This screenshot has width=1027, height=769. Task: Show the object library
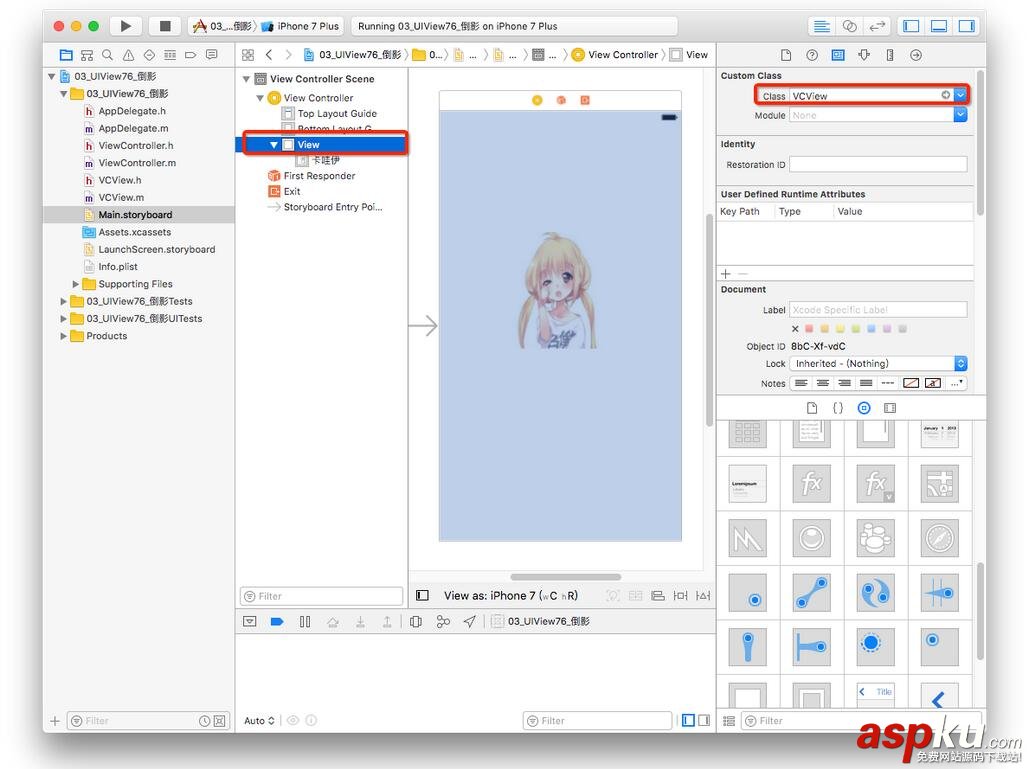pos(864,408)
